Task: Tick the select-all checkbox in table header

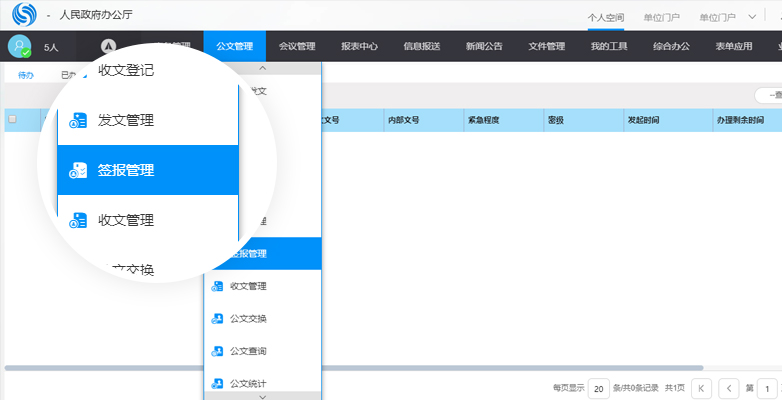Action: point(12,120)
